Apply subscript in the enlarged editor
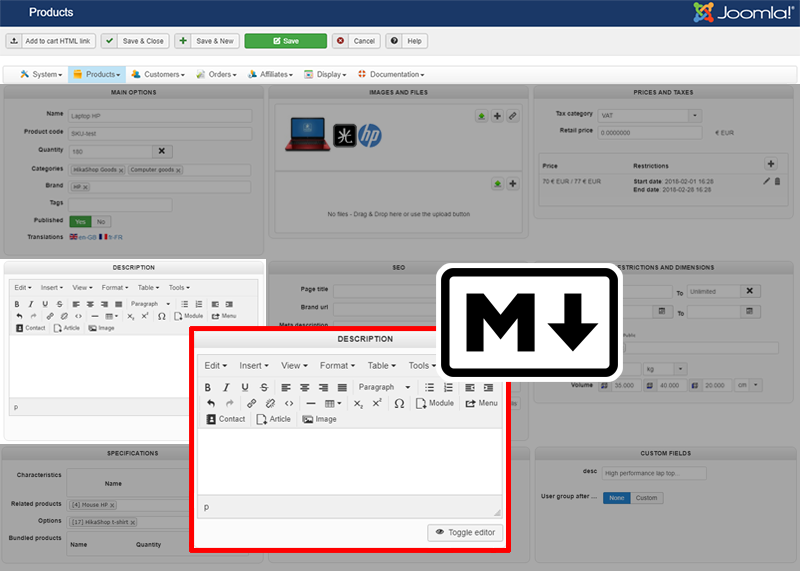 point(359,403)
